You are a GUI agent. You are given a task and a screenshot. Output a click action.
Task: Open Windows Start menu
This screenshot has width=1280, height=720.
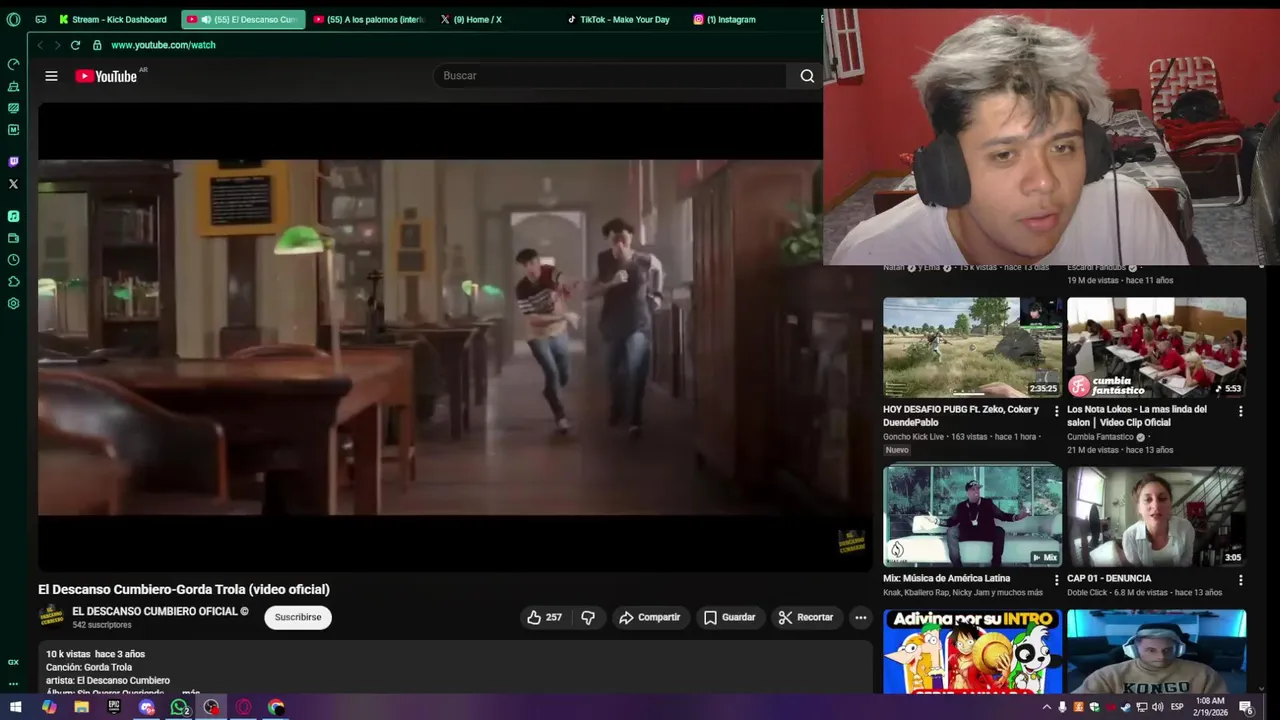coord(15,707)
